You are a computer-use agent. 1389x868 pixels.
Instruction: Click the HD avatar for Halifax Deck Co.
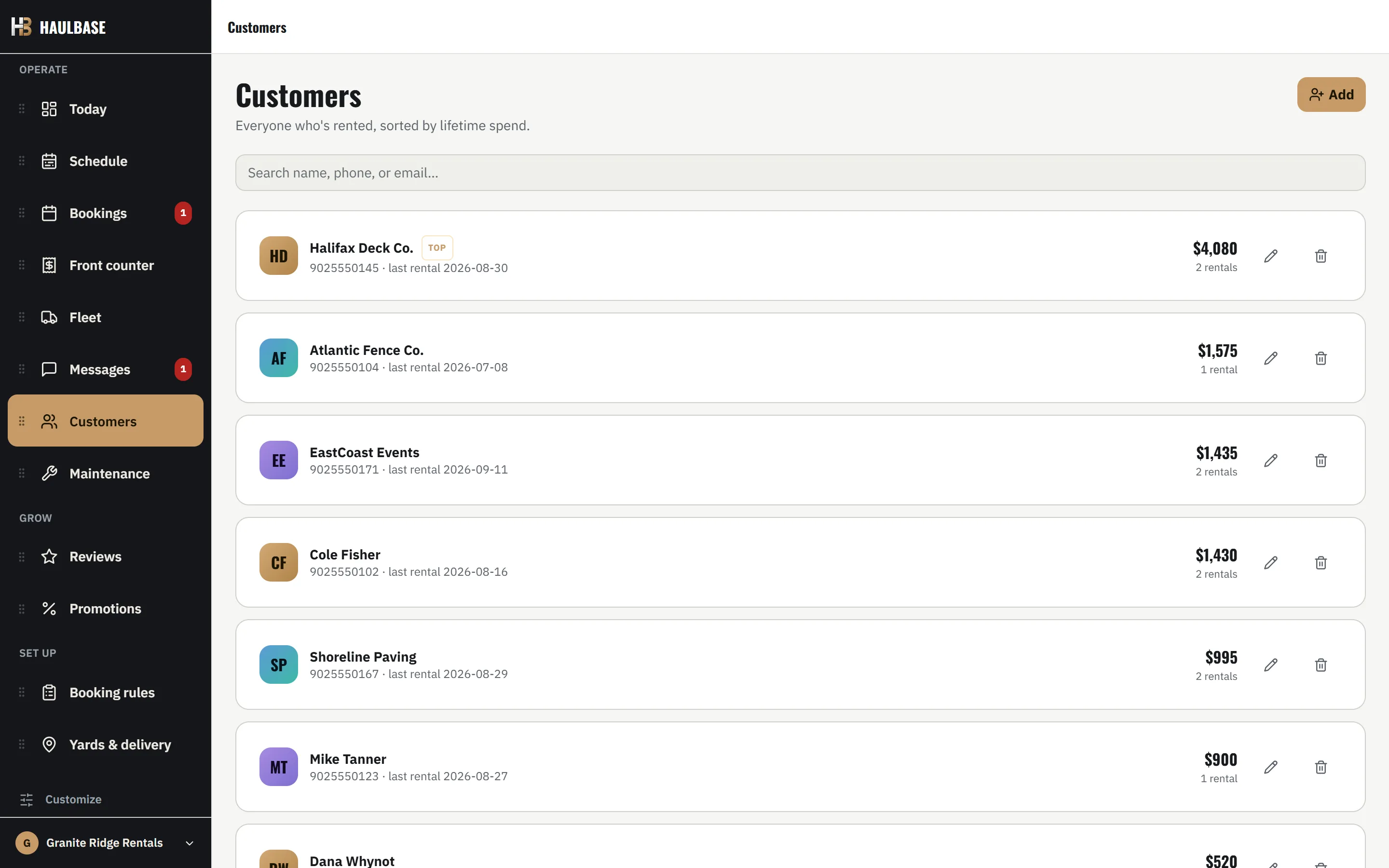278,256
